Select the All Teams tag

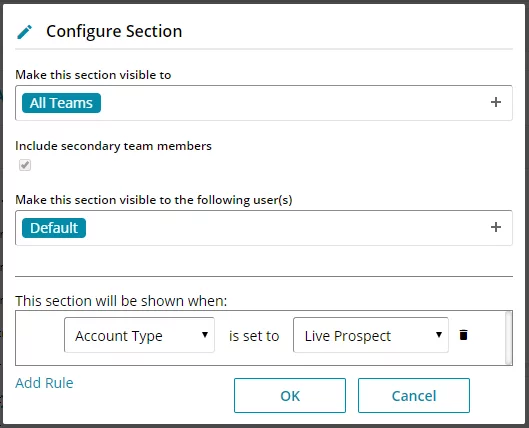pyautogui.click(x=61, y=103)
